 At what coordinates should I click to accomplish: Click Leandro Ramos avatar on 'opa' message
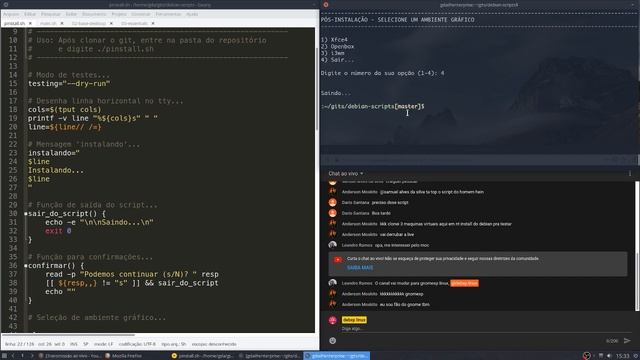coord(333,245)
